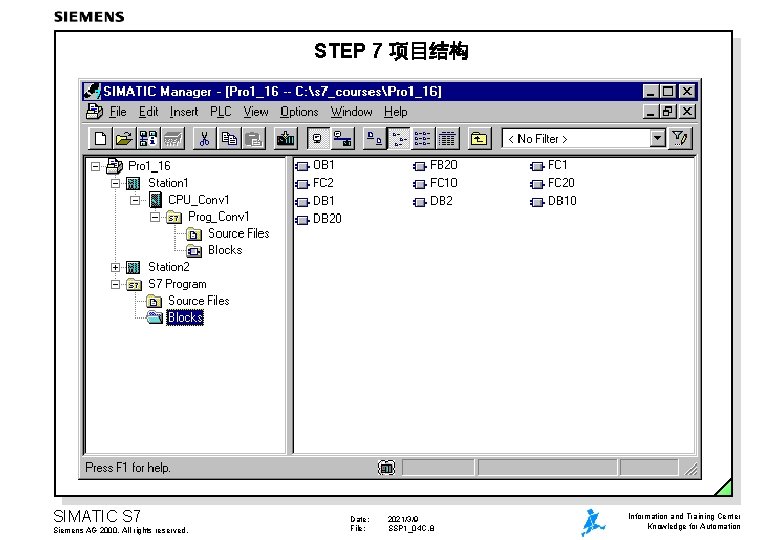Select the Pro1_16 project in the tree
The height and width of the screenshot is (540, 780).
click(149, 166)
